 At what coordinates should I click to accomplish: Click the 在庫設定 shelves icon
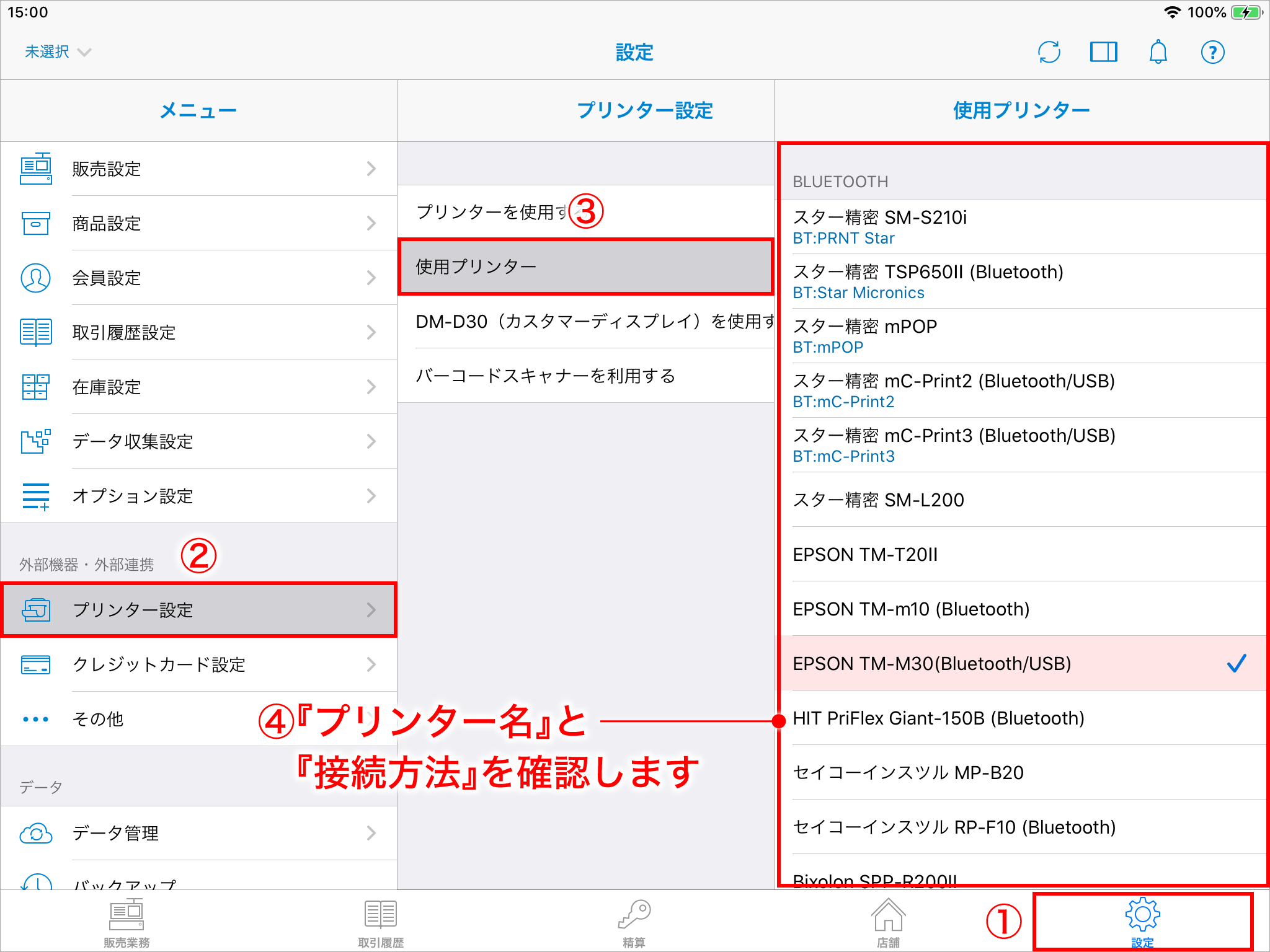point(36,387)
